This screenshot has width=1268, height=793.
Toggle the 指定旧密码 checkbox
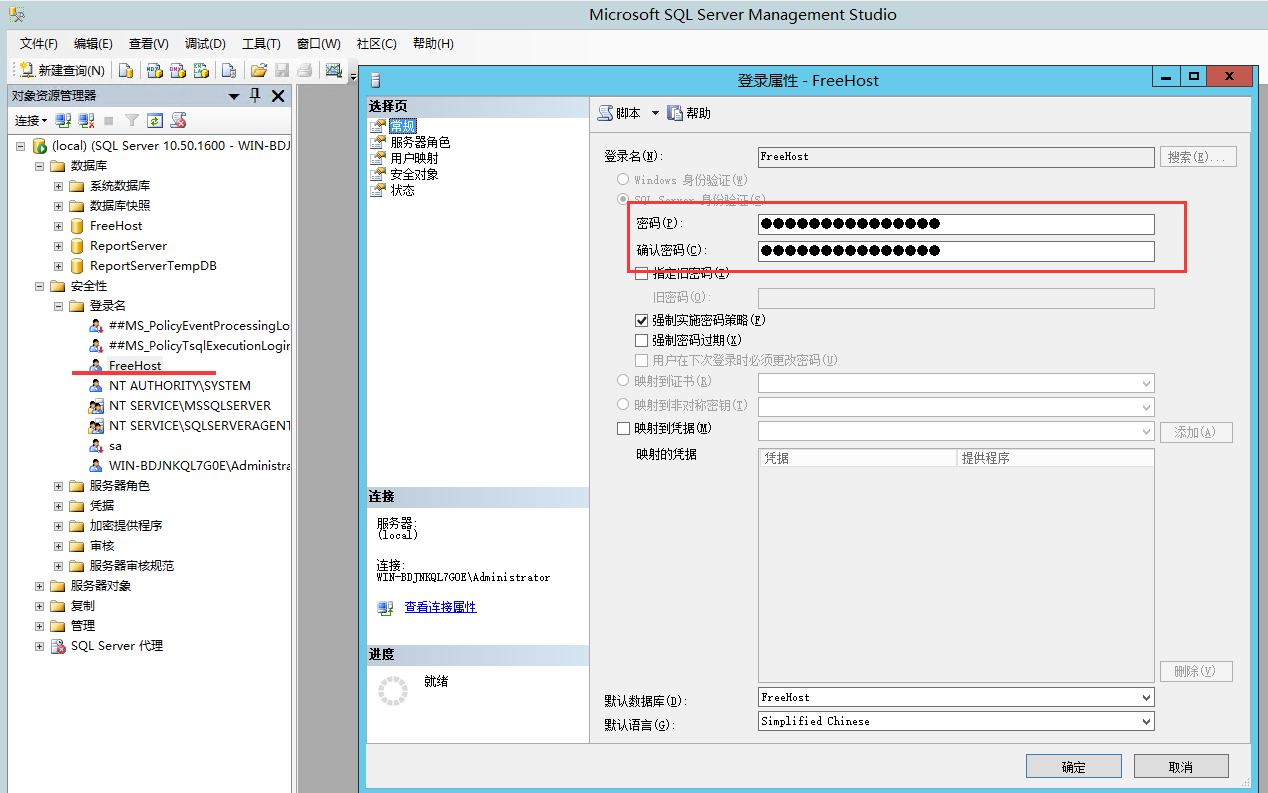tap(642, 273)
